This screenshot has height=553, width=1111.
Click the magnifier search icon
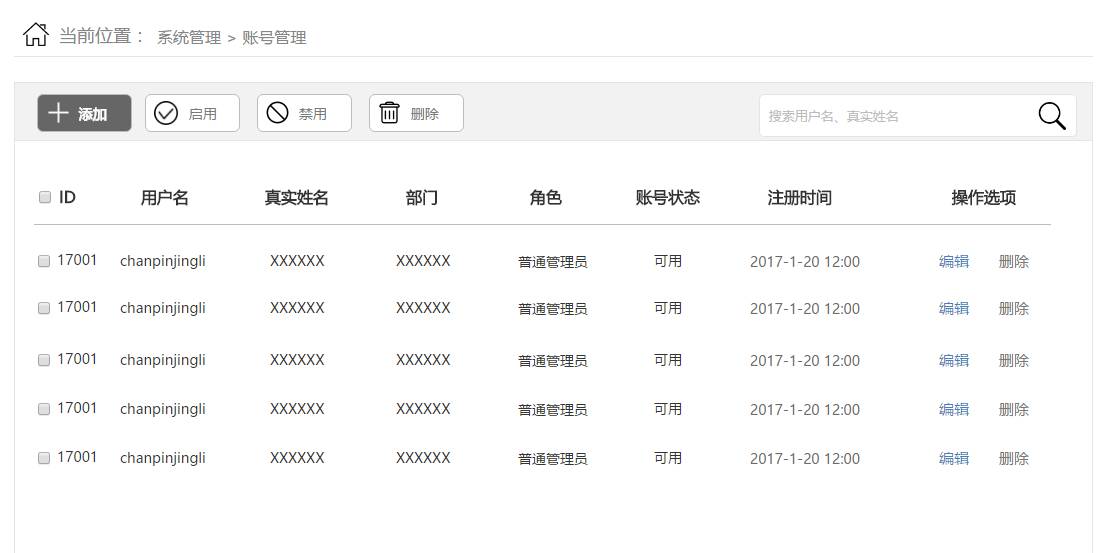[1052, 116]
